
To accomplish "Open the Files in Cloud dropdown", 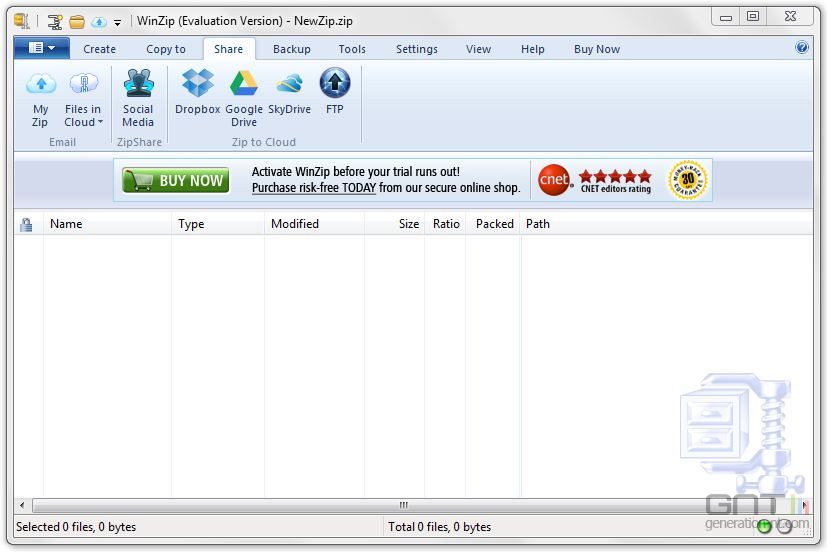I will [x=83, y=99].
